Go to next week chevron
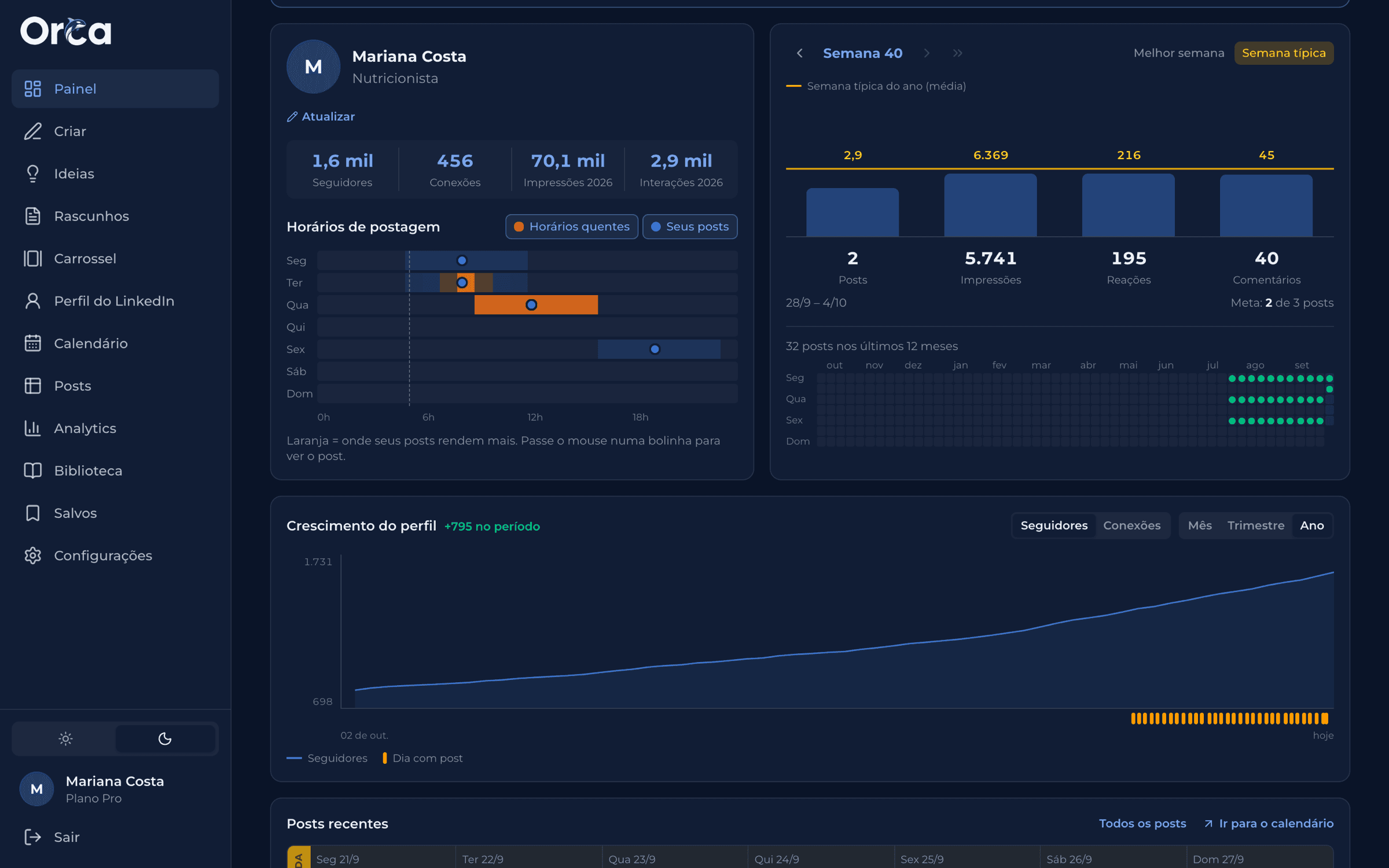This screenshot has height=868, width=1389. click(927, 53)
